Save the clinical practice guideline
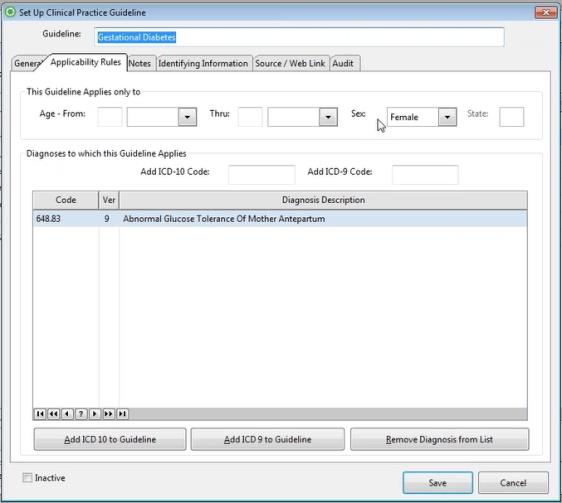 pos(438,483)
